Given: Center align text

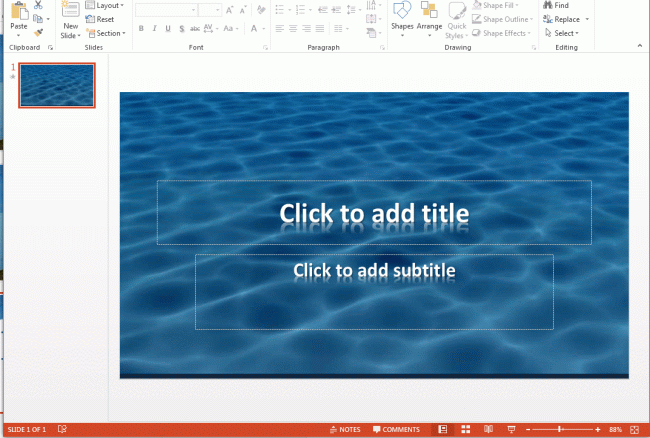Looking at the screenshot, I should point(293,29).
